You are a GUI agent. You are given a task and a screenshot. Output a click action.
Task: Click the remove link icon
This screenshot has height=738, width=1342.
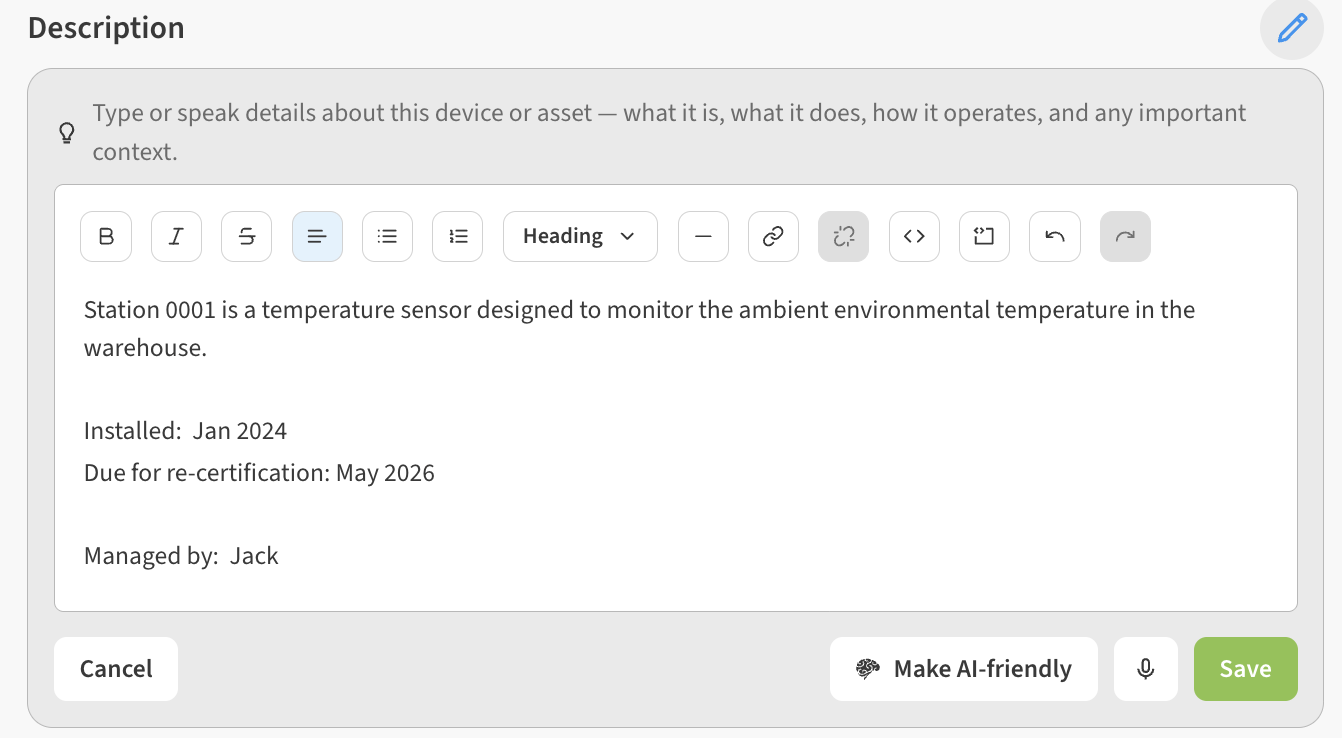pyautogui.click(x=843, y=237)
